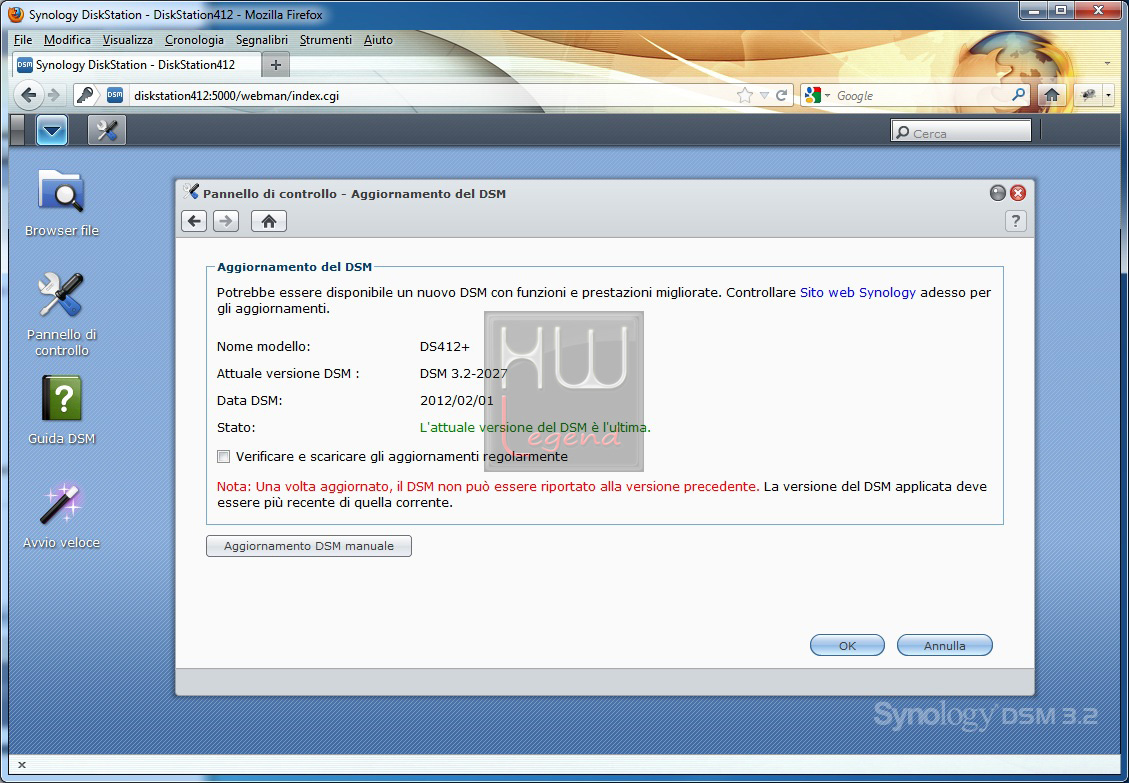Open the Segnalibri menu
The width and height of the screenshot is (1129, 783).
click(261, 40)
